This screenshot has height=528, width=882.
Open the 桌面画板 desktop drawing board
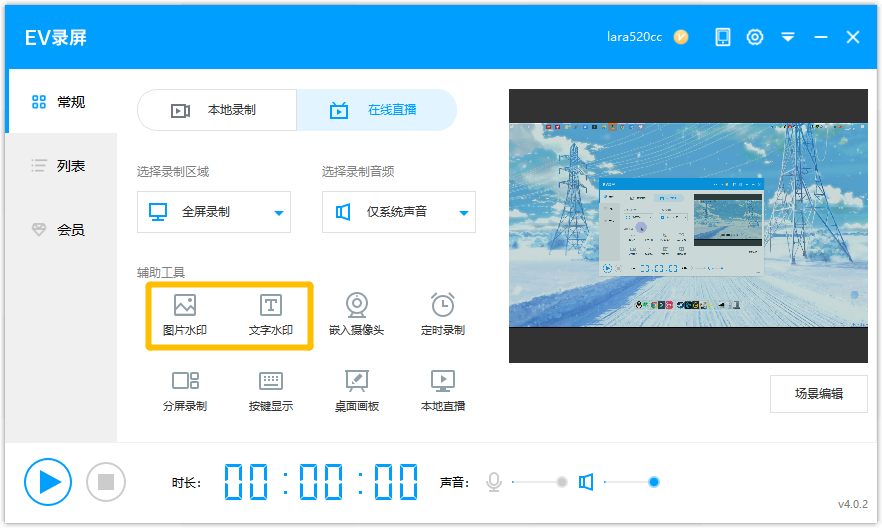point(357,390)
